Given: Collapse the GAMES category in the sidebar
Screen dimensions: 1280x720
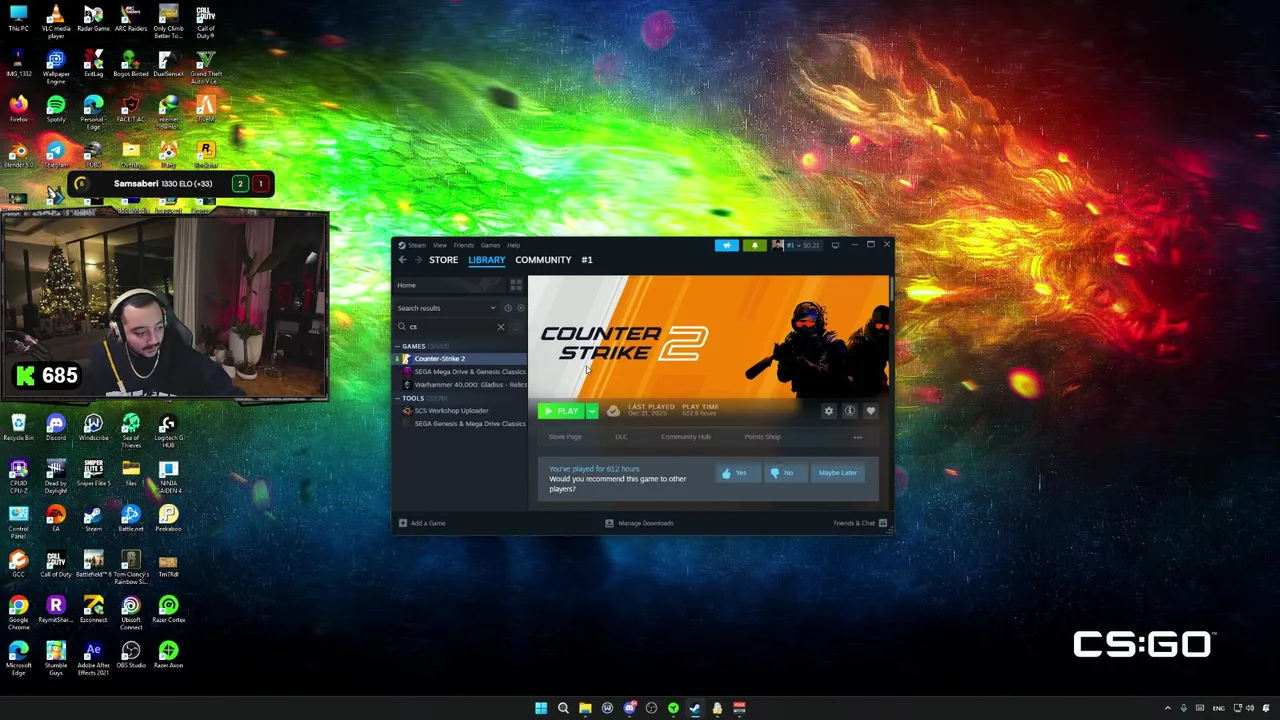Looking at the screenshot, I should pos(397,346).
